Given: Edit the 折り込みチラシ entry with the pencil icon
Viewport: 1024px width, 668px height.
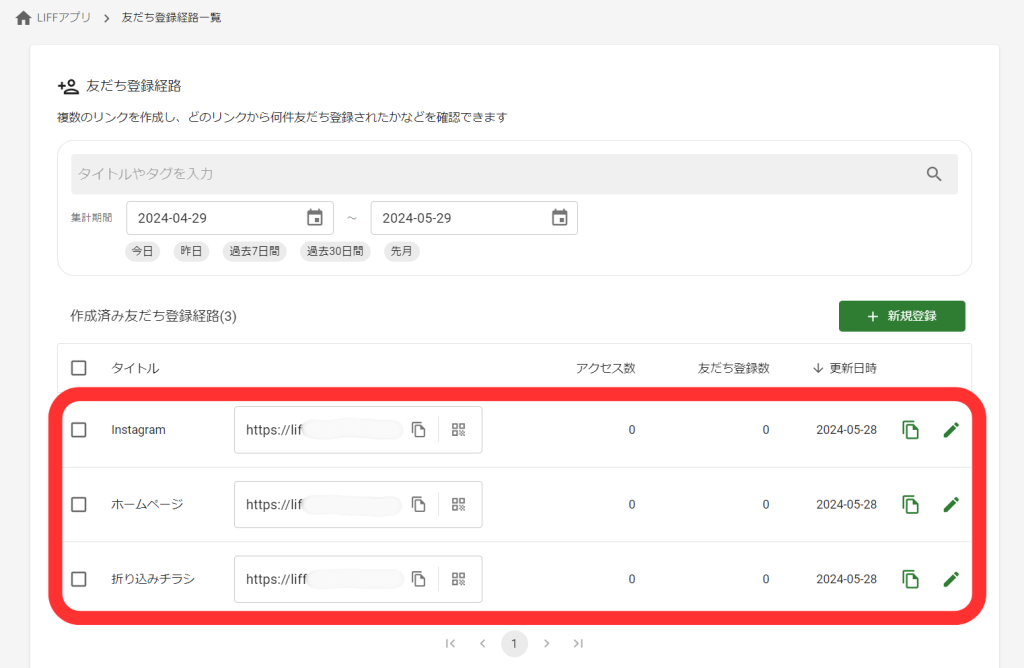Looking at the screenshot, I should [950, 579].
